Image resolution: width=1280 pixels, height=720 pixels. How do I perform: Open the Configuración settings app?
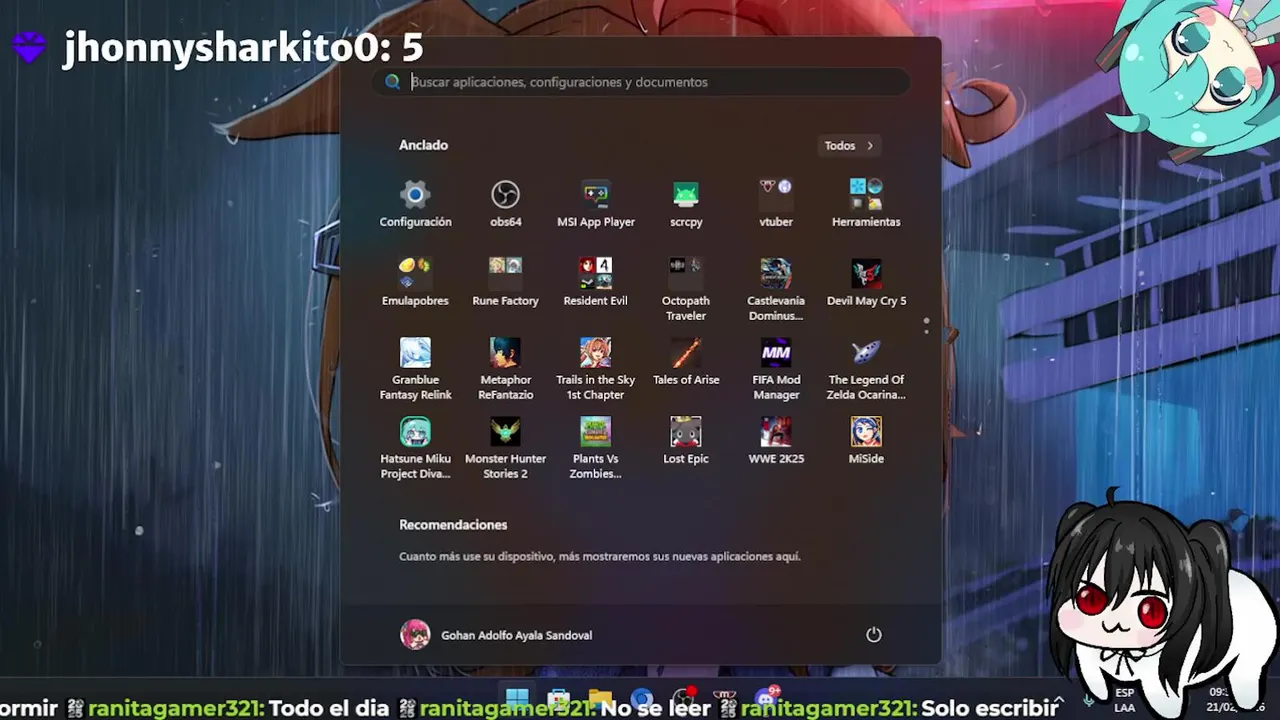(415, 204)
